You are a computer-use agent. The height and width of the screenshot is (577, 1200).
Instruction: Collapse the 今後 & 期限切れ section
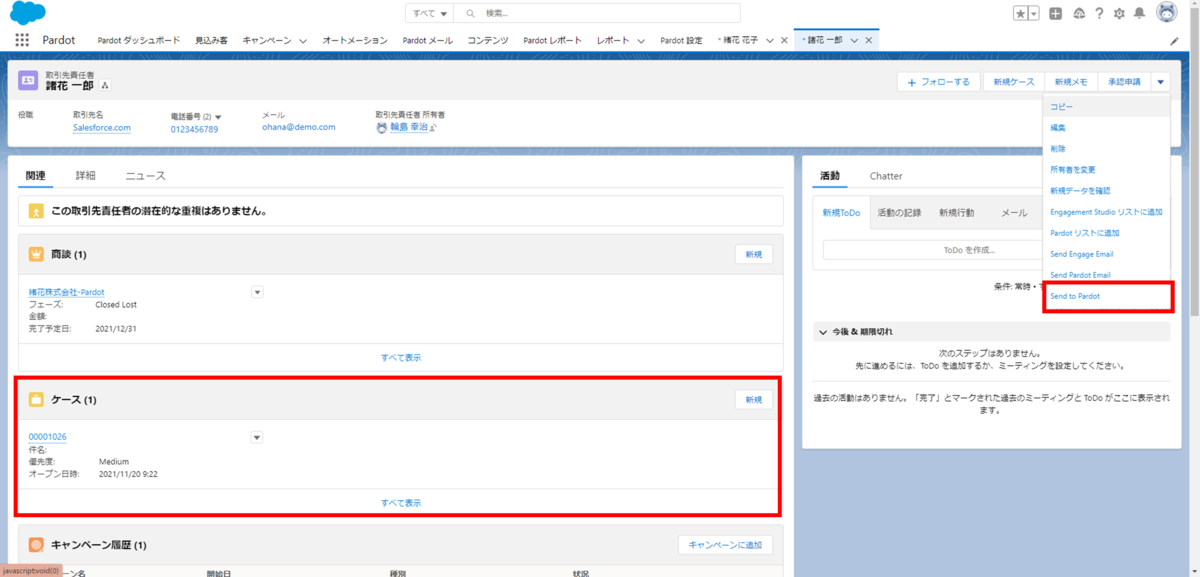coord(823,331)
